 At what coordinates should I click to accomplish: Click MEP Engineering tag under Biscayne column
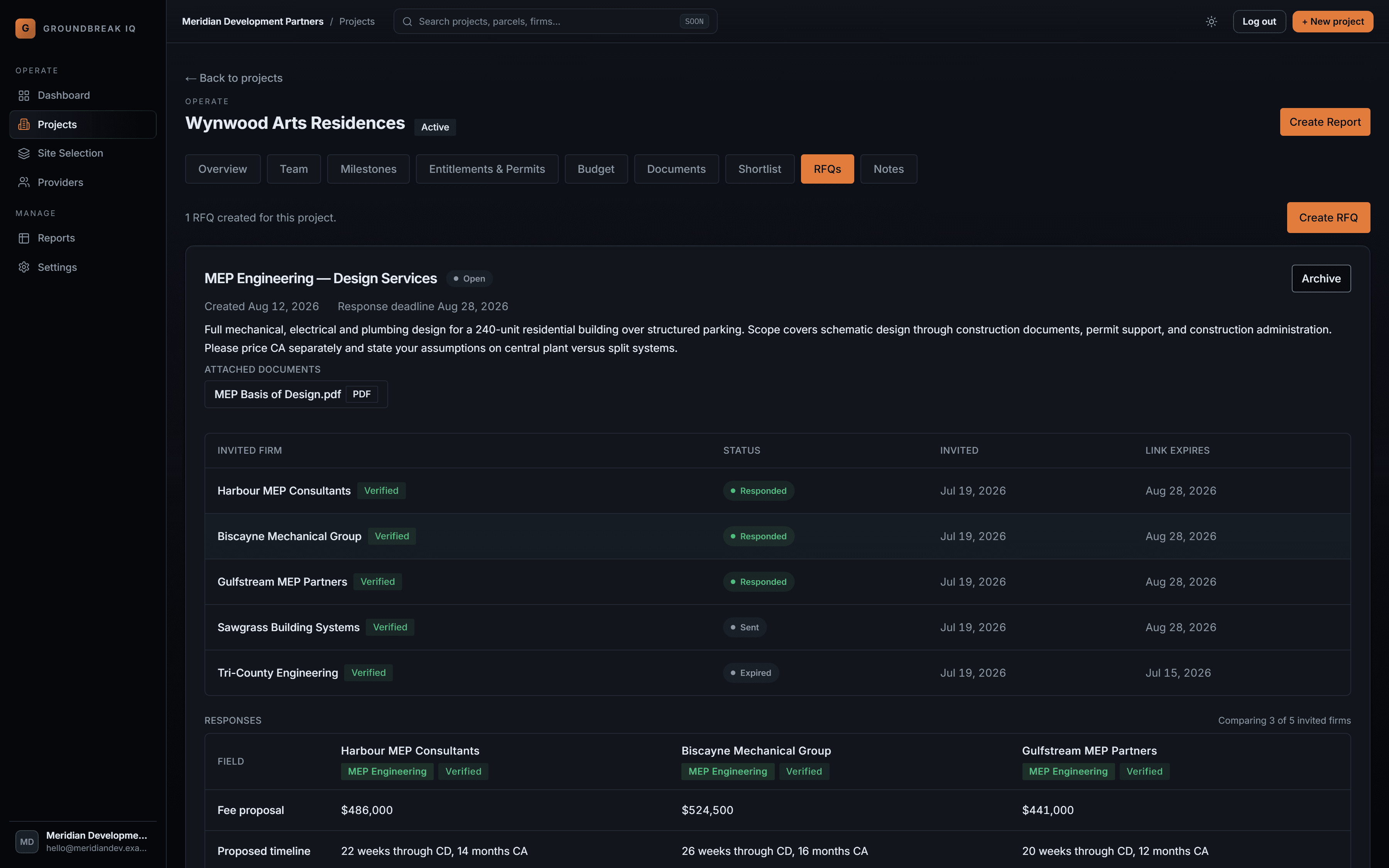[728, 772]
